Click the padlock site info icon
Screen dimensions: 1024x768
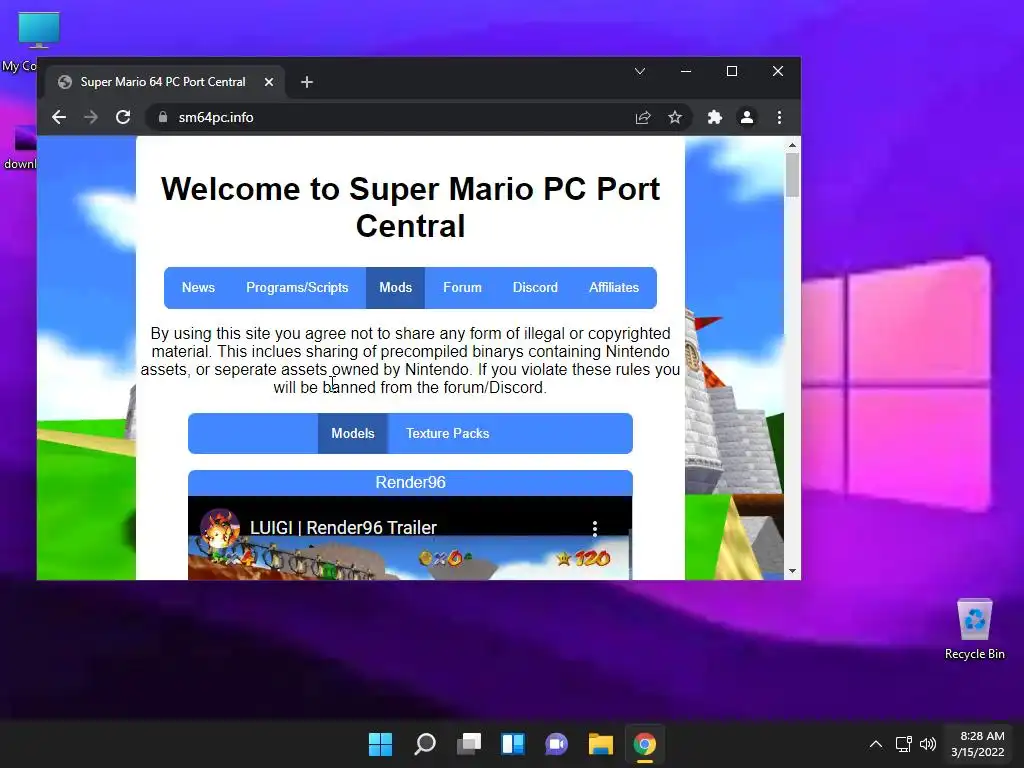pos(163,118)
